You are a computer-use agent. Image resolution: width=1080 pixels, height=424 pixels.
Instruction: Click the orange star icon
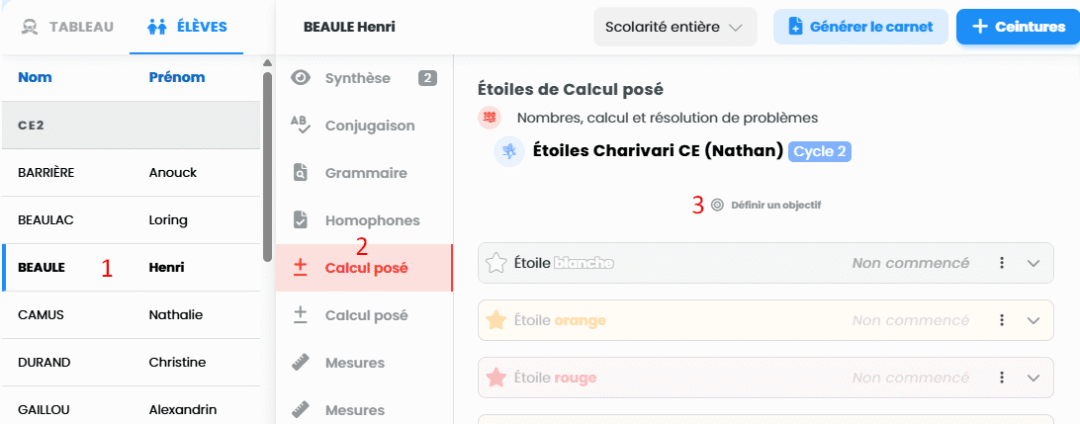[495, 321]
